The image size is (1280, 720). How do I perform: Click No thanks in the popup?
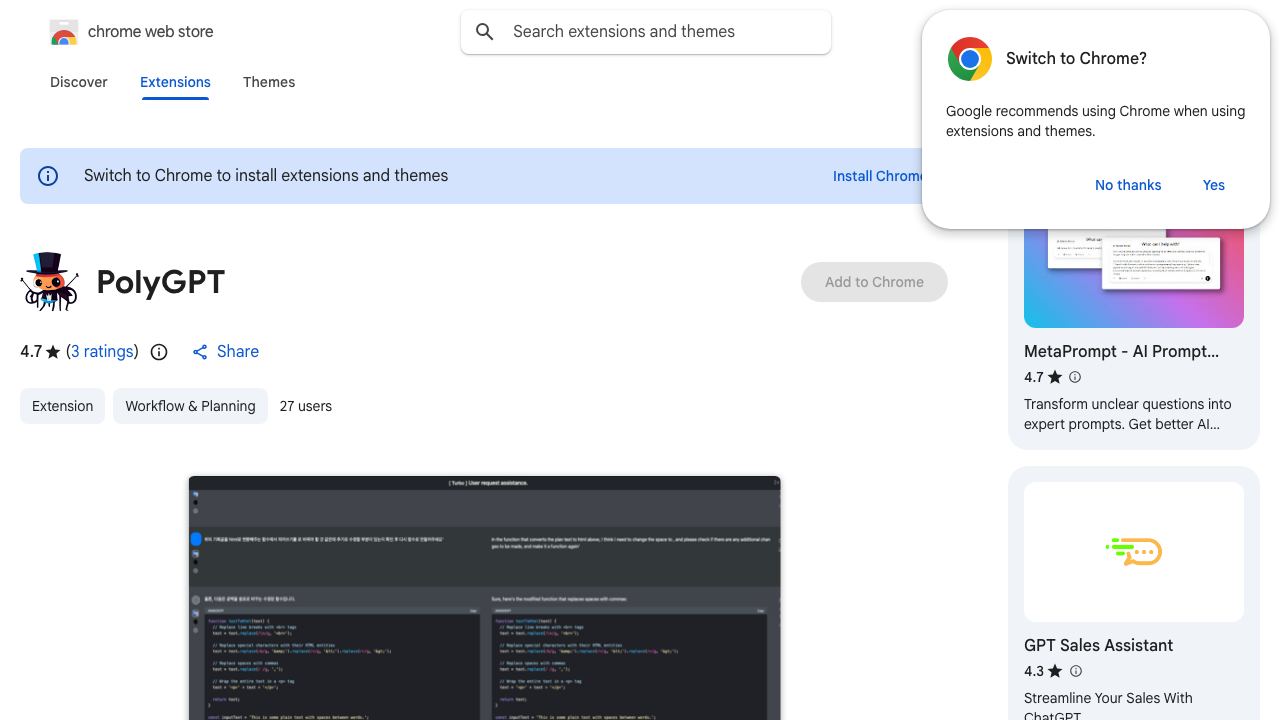(x=1128, y=185)
